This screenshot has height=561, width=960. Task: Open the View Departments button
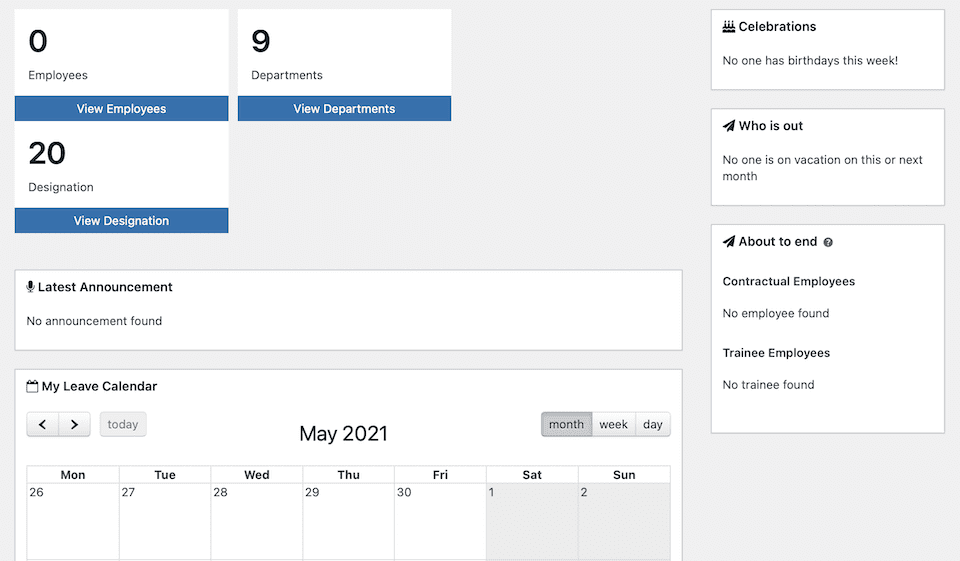[344, 109]
